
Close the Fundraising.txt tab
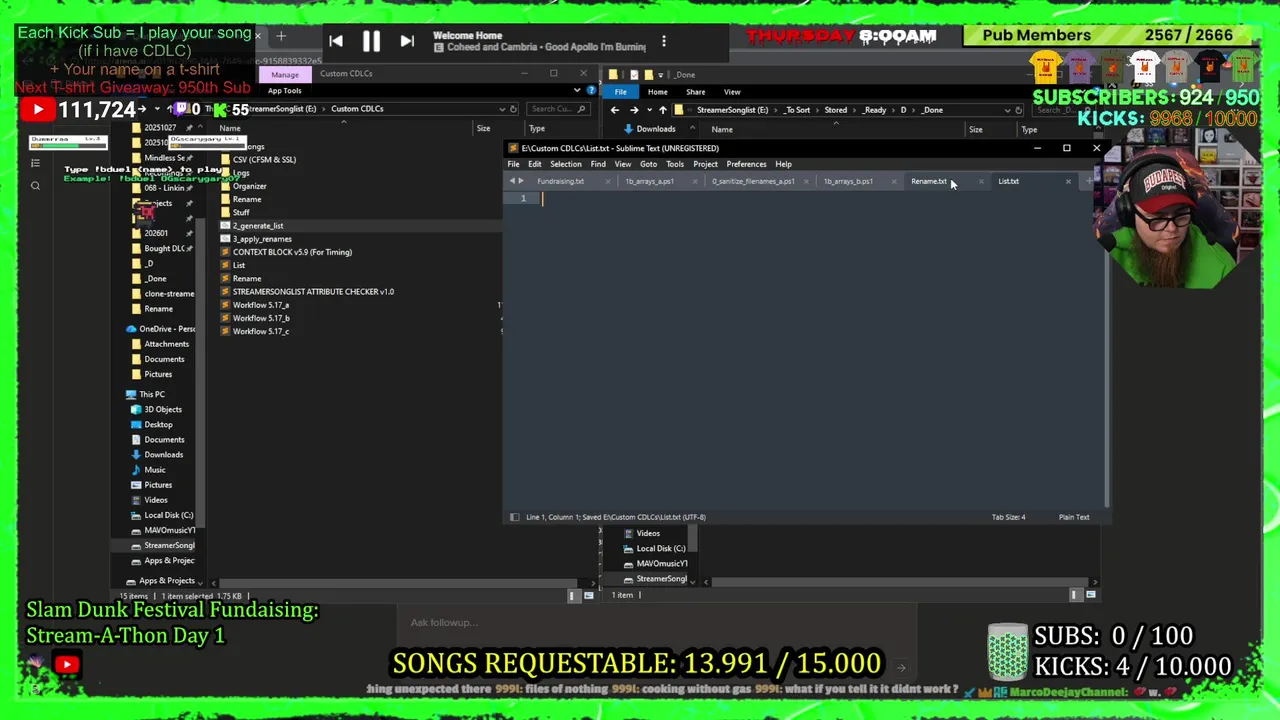click(607, 181)
